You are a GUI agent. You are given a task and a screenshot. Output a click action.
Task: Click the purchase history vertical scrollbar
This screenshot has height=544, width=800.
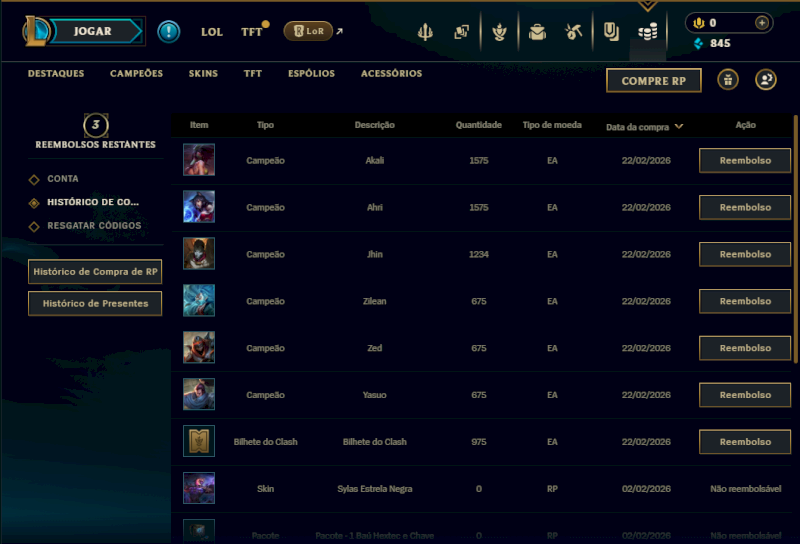[x=795, y=239]
